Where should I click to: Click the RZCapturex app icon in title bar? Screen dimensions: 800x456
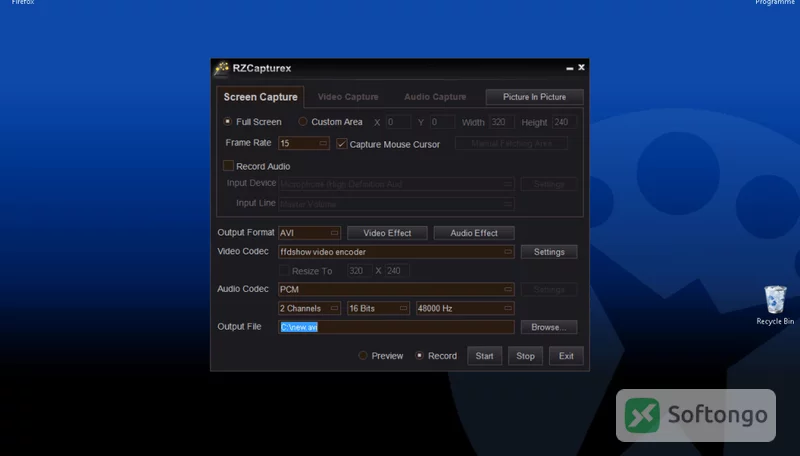coord(221,68)
